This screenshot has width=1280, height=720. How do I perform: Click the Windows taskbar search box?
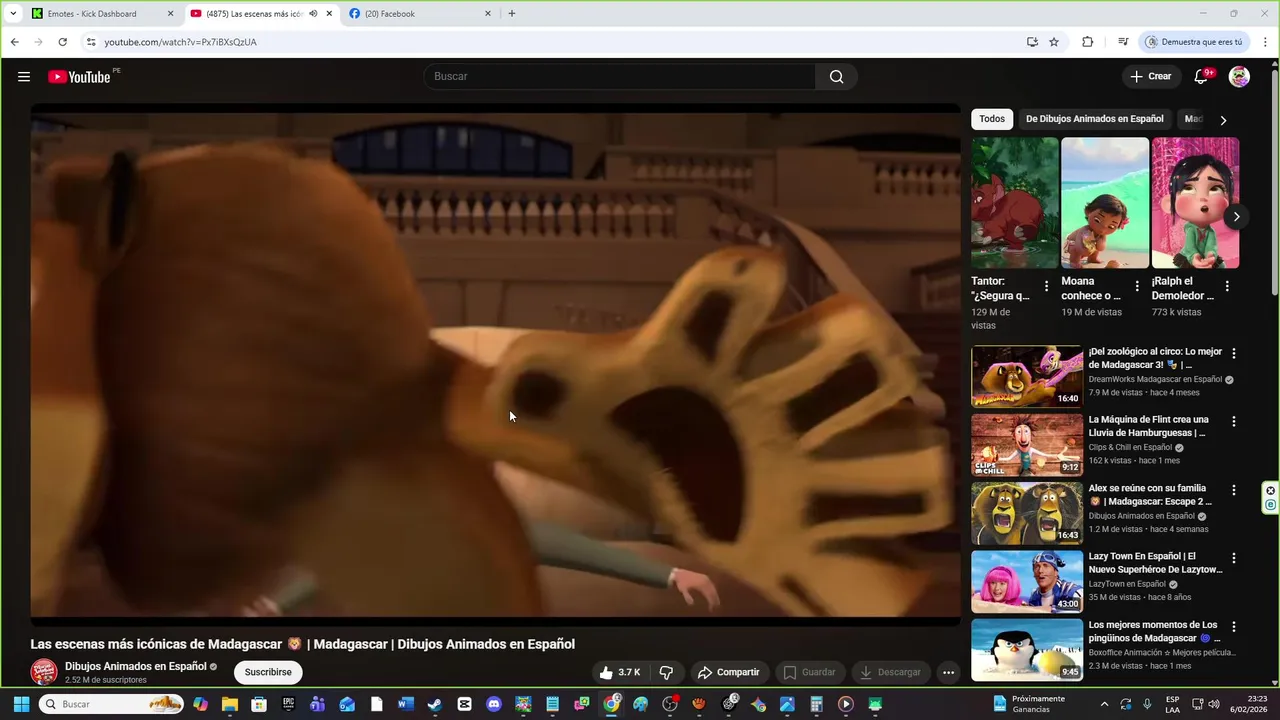point(111,704)
